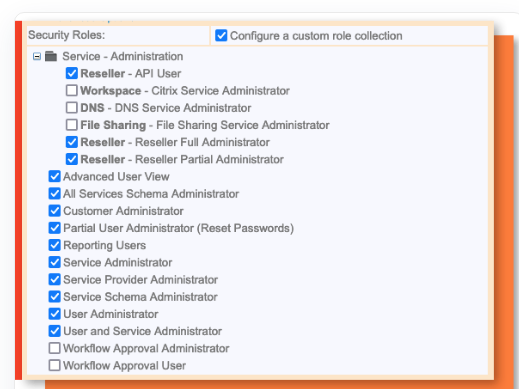Uncheck Service Schema Administrator role

[x=54, y=296]
